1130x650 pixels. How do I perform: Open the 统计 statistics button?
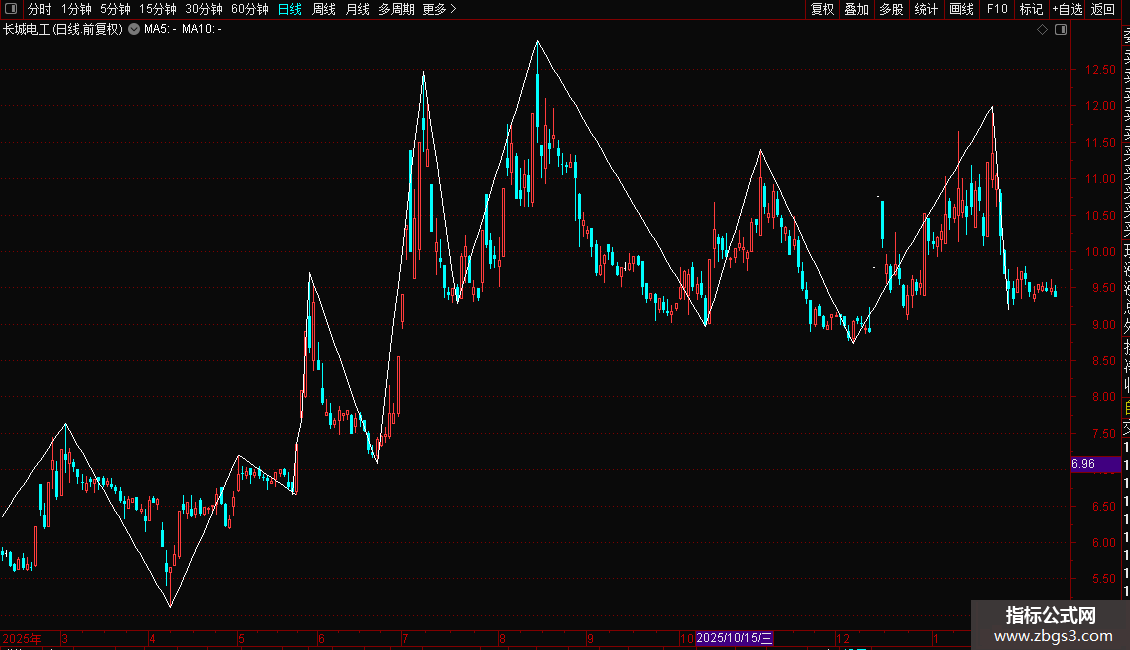[x=926, y=9]
